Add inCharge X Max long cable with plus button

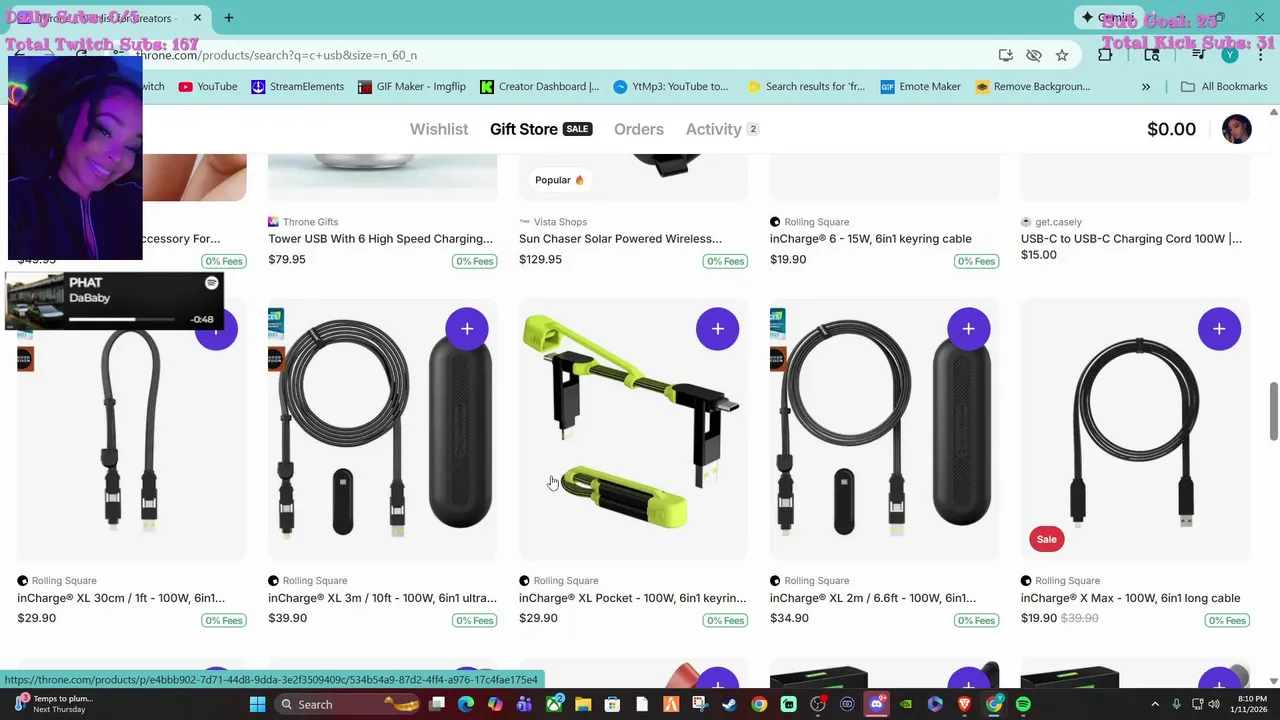coord(1219,329)
